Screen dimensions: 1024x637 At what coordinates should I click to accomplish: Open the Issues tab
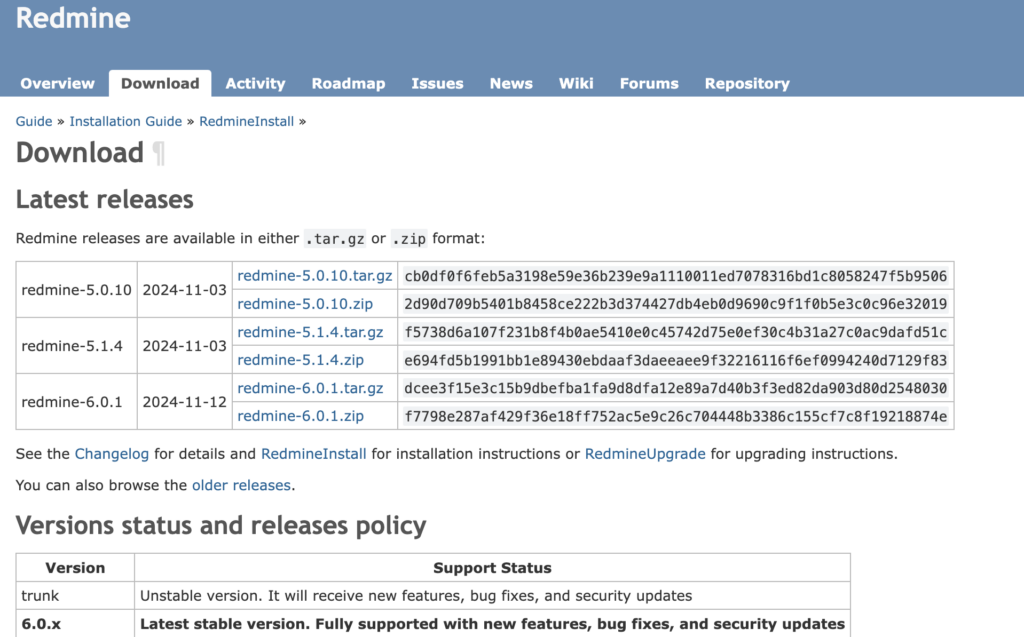(x=437, y=84)
